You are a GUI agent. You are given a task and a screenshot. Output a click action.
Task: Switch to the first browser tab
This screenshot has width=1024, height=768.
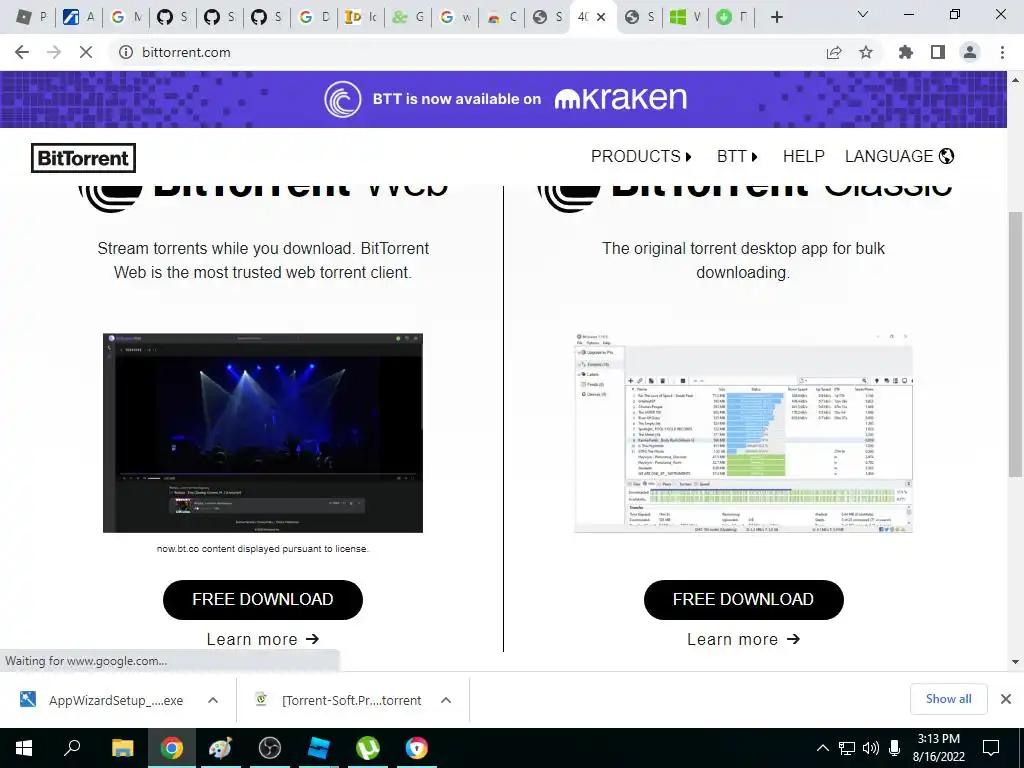click(31, 17)
